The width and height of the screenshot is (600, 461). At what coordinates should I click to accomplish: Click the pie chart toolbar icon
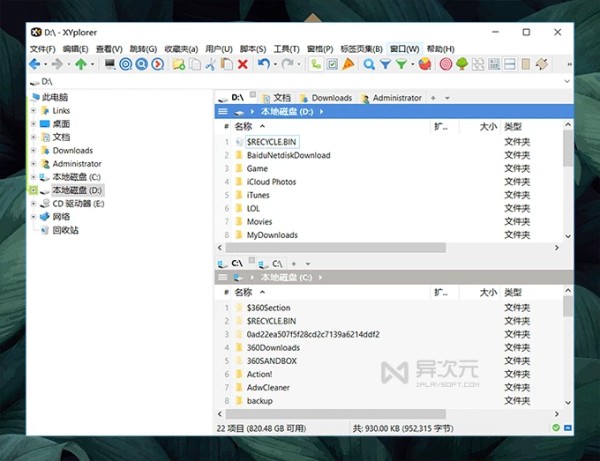pyautogui.click(x=425, y=64)
